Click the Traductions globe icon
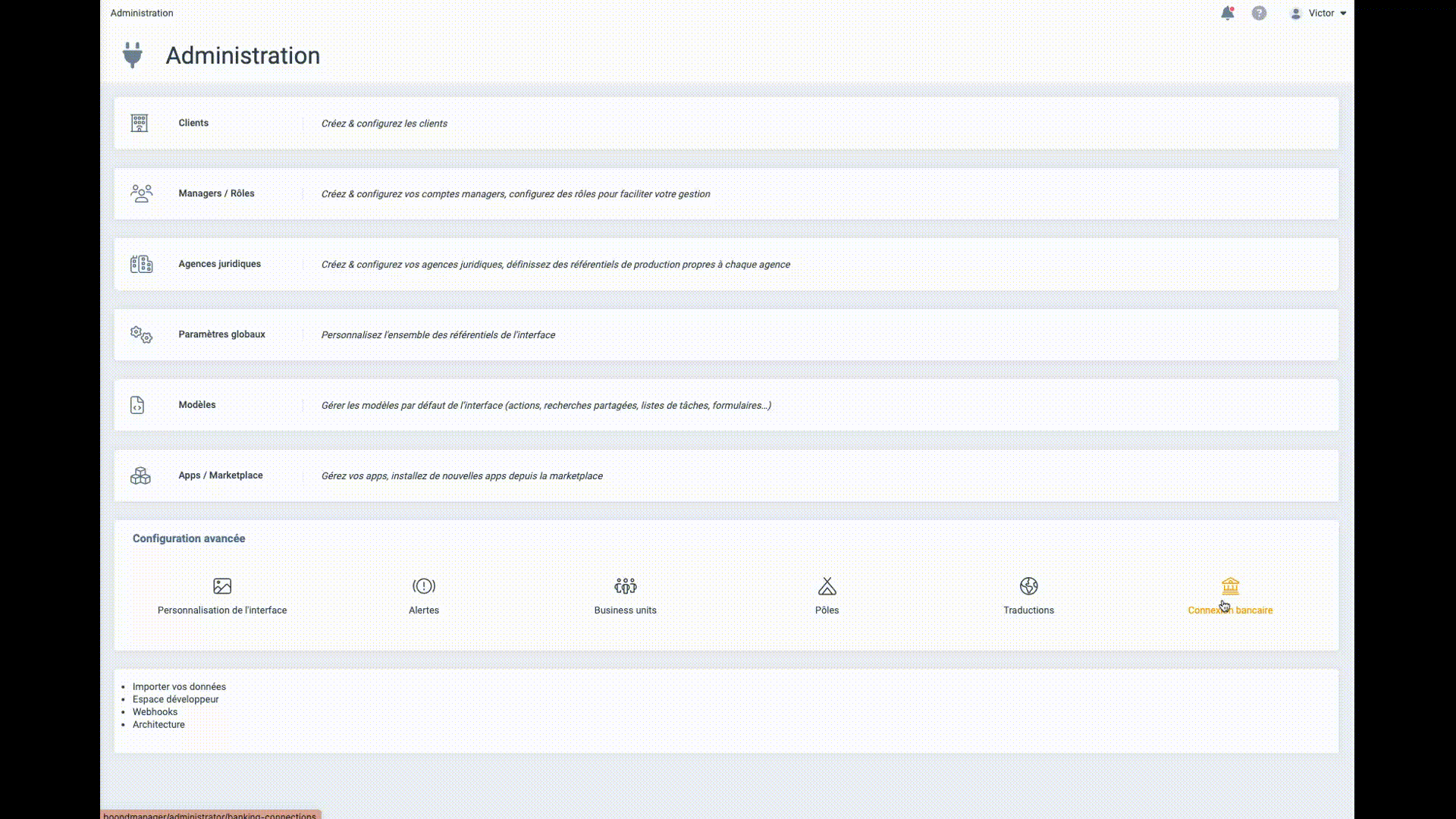 coord(1029,586)
